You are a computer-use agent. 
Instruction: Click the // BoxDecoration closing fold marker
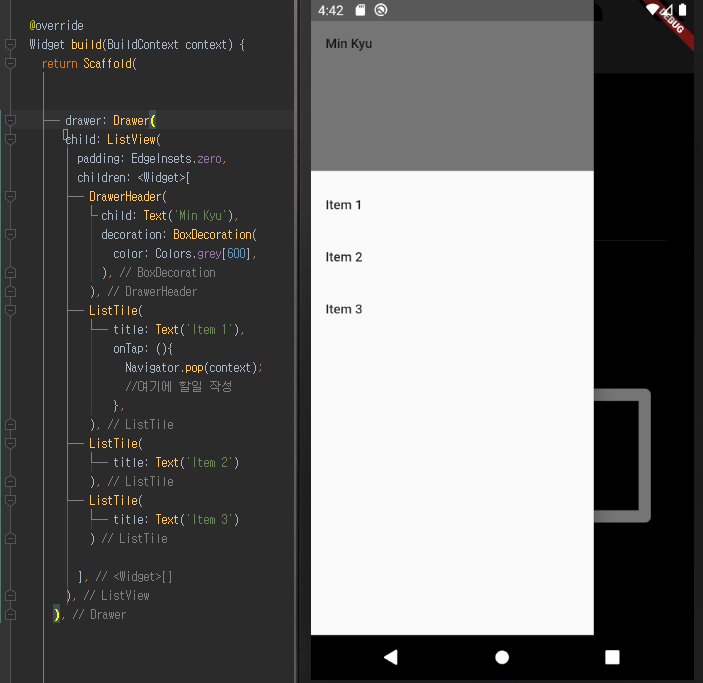click(x=10, y=272)
